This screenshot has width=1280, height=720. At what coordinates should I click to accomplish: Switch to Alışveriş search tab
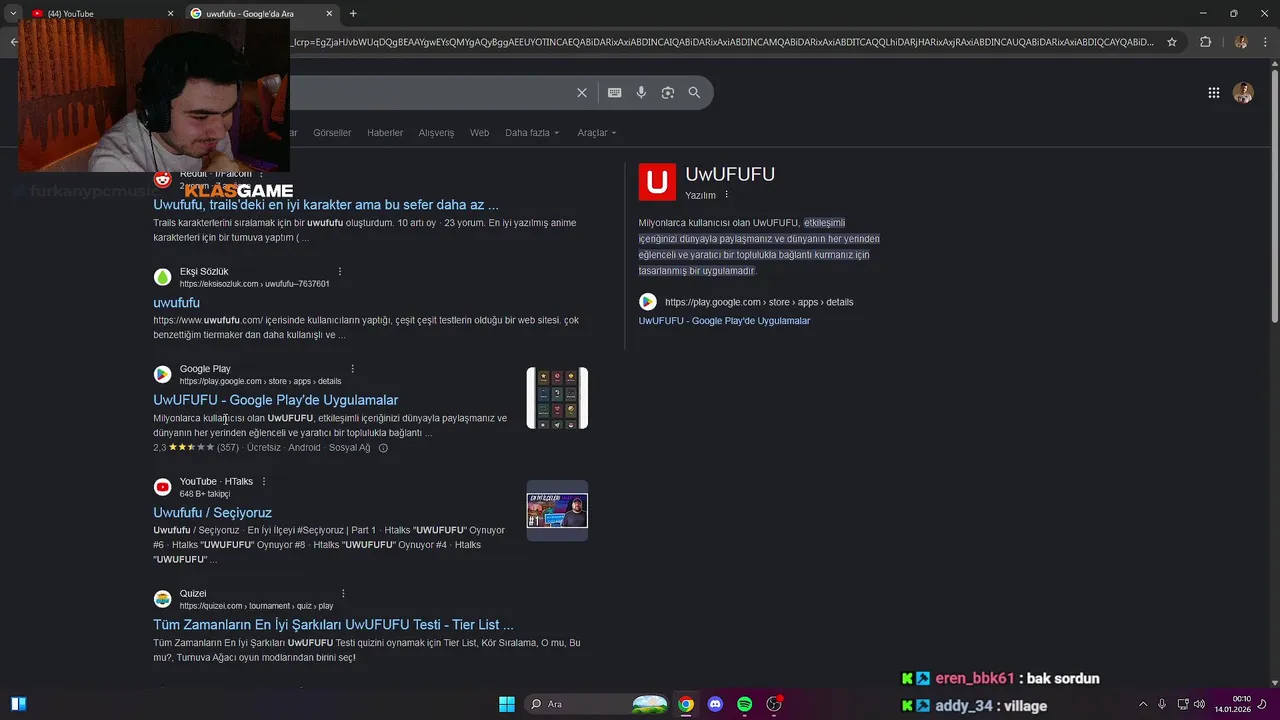(x=436, y=133)
